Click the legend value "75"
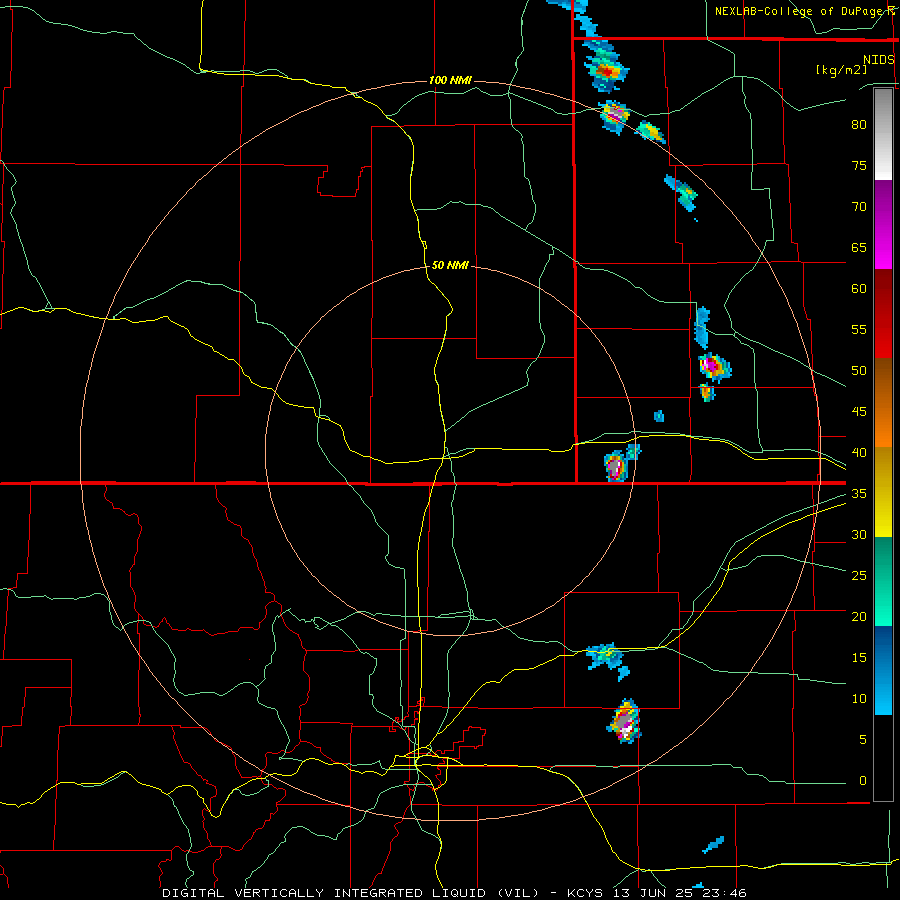This screenshot has height=900, width=900. (859, 166)
